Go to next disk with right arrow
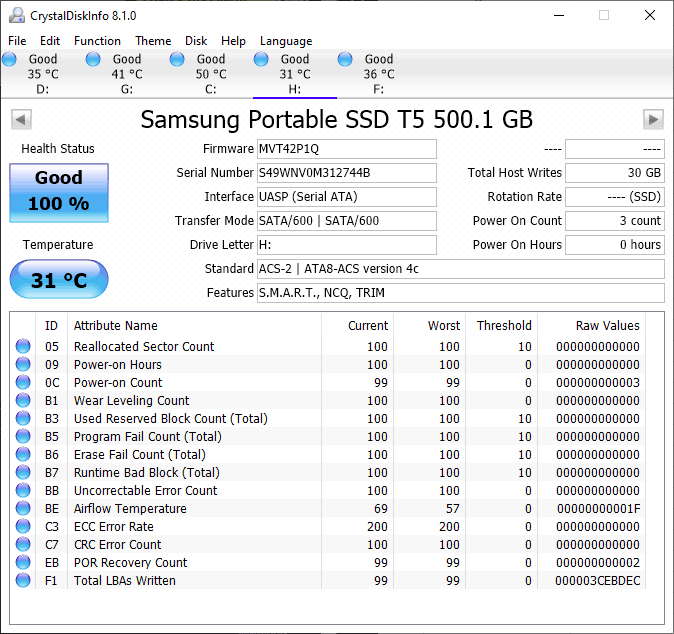The height and width of the screenshot is (634, 674). pyautogui.click(x=653, y=119)
